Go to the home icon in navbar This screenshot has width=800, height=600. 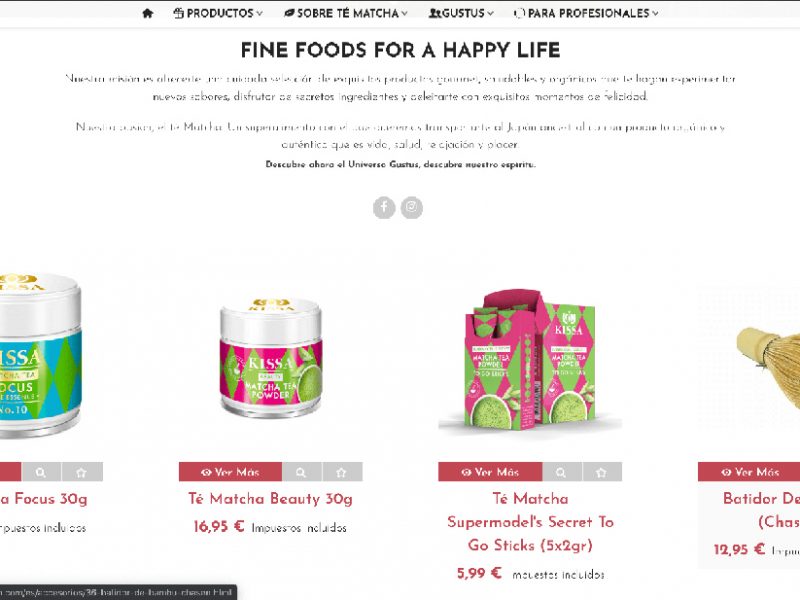pos(147,13)
